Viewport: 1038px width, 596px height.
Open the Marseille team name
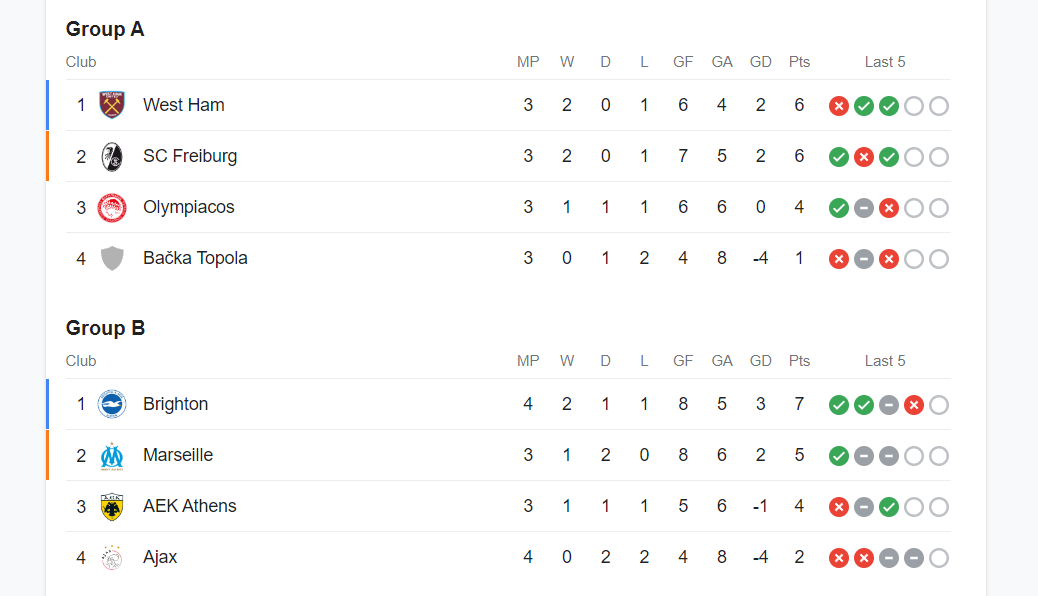(178, 455)
